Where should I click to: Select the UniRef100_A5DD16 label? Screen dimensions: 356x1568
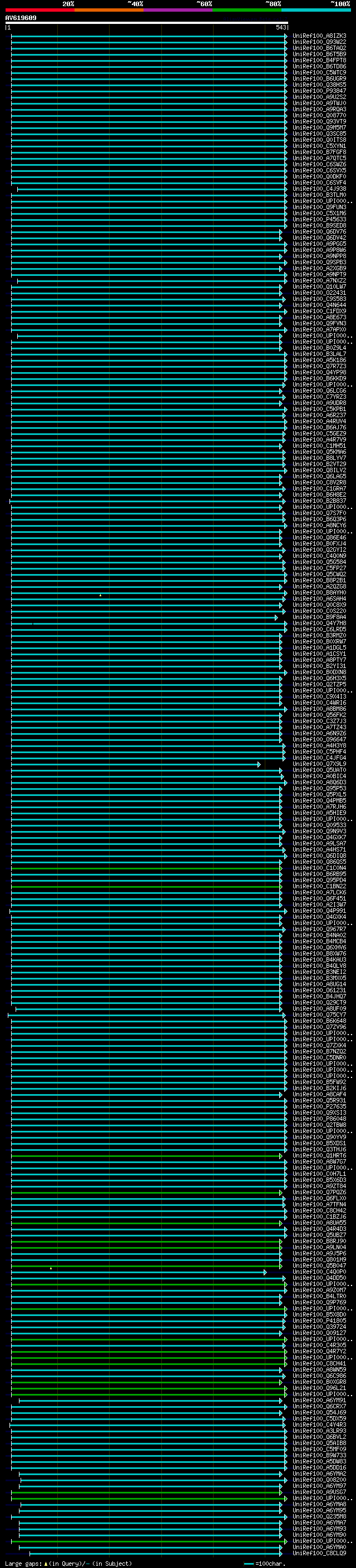[319, 1467]
